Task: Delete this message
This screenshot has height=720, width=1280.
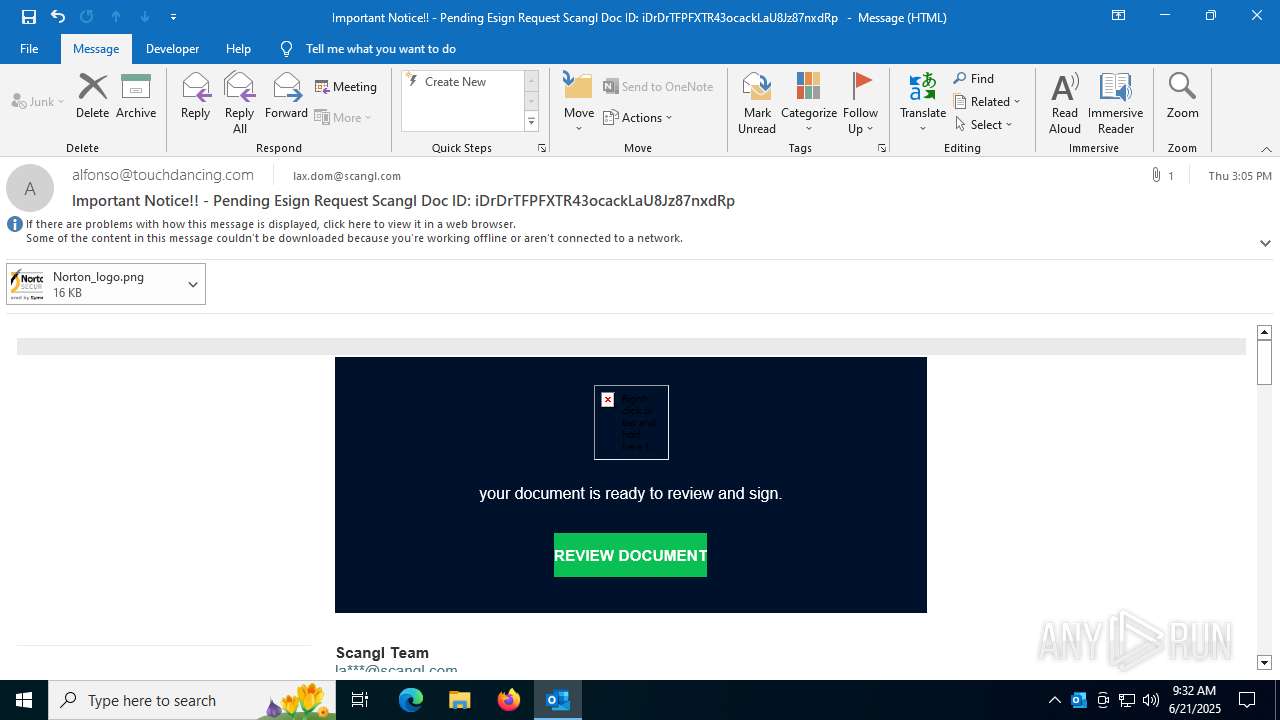Action: pos(92,97)
